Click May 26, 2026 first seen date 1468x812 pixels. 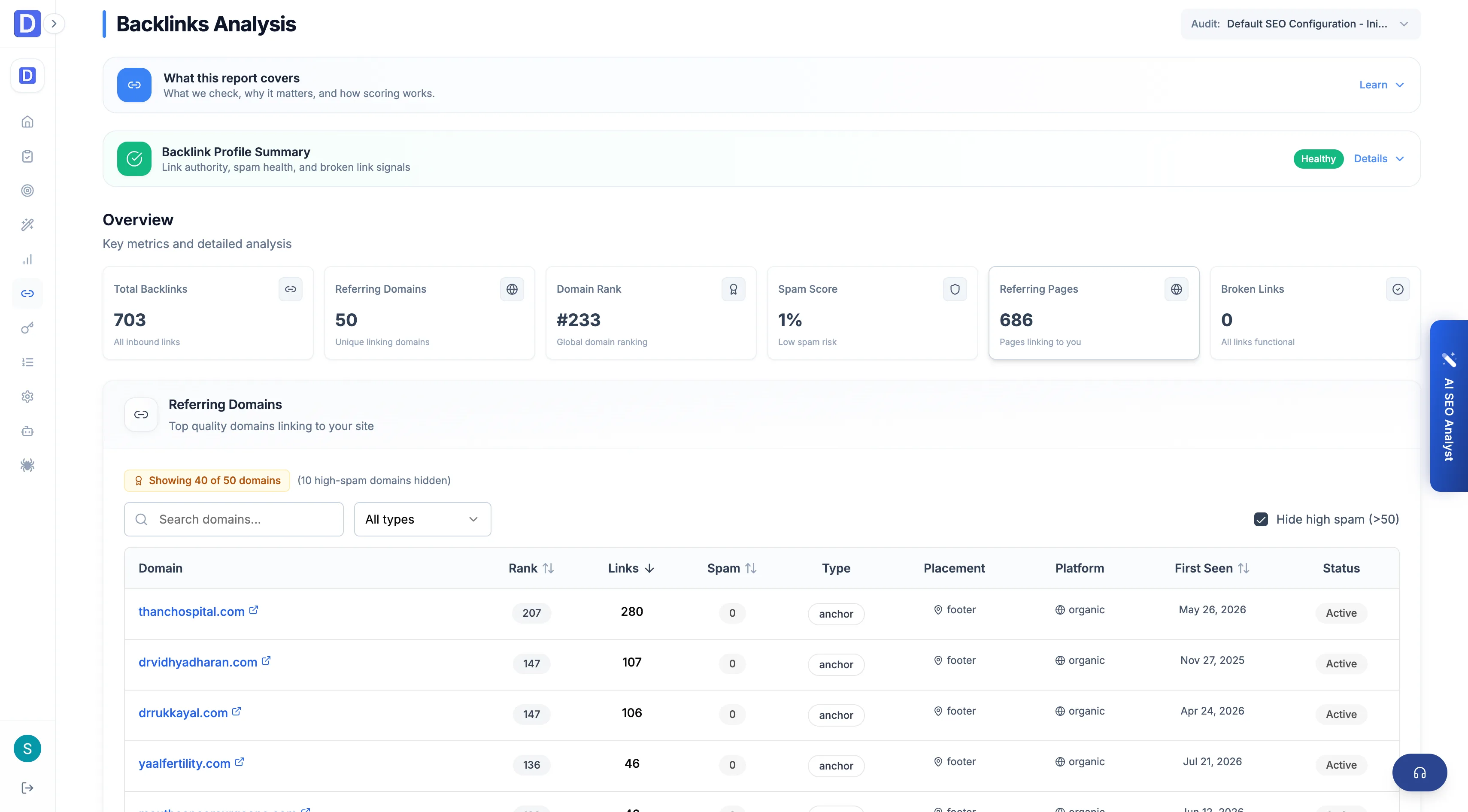[1212, 610]
